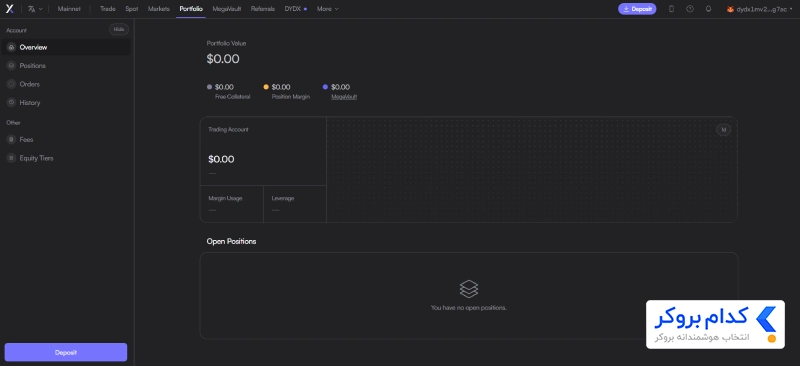Select Overview in the sidebar
The height and width of the screenshot is (366, 800).
coord(66,47)
